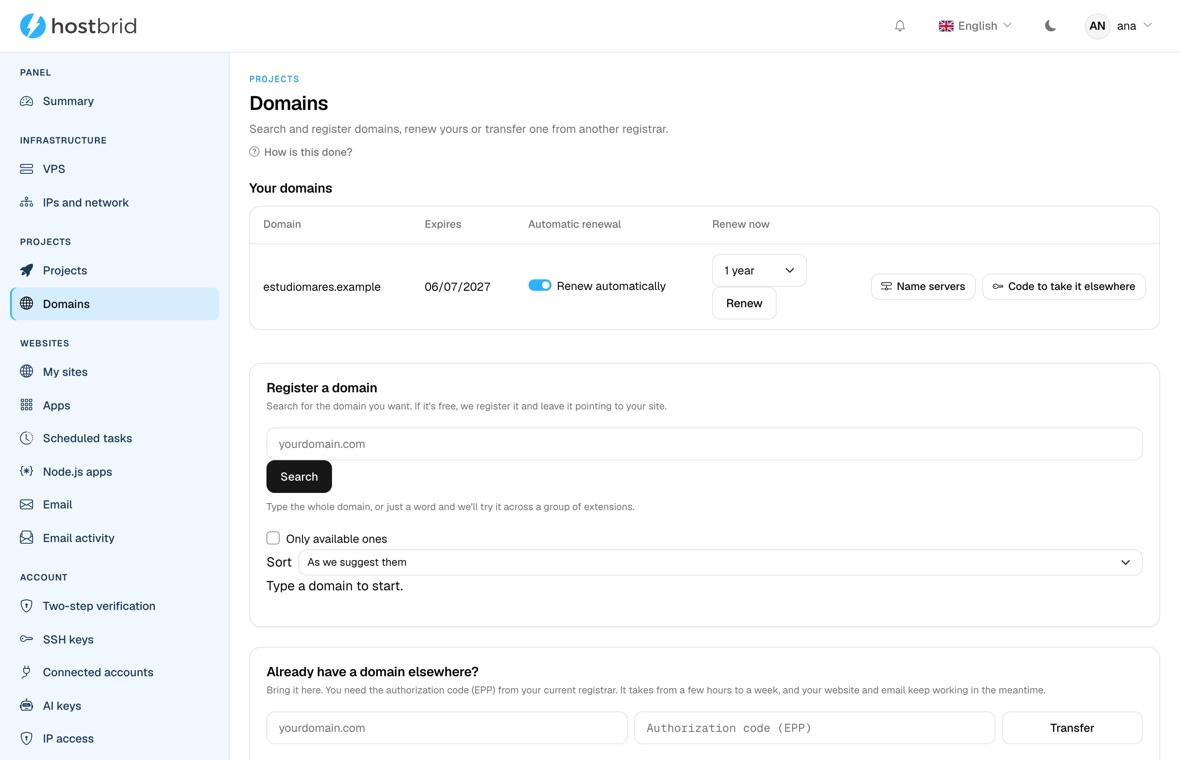Open the English language selector
1180x760 pixels.
tap(975, 26)
